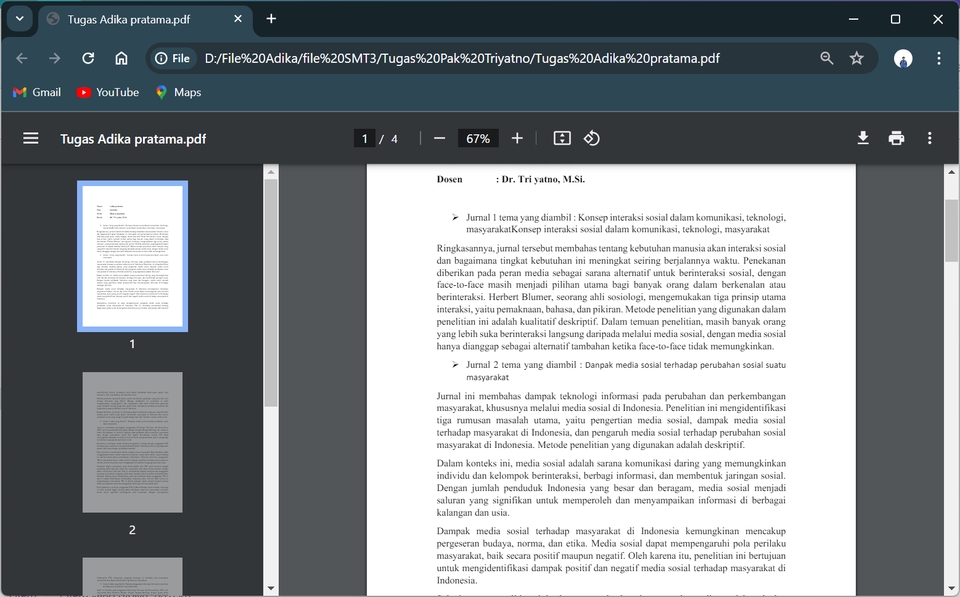
Task: Open the tab search dropdown arrow
Action: 20,18
